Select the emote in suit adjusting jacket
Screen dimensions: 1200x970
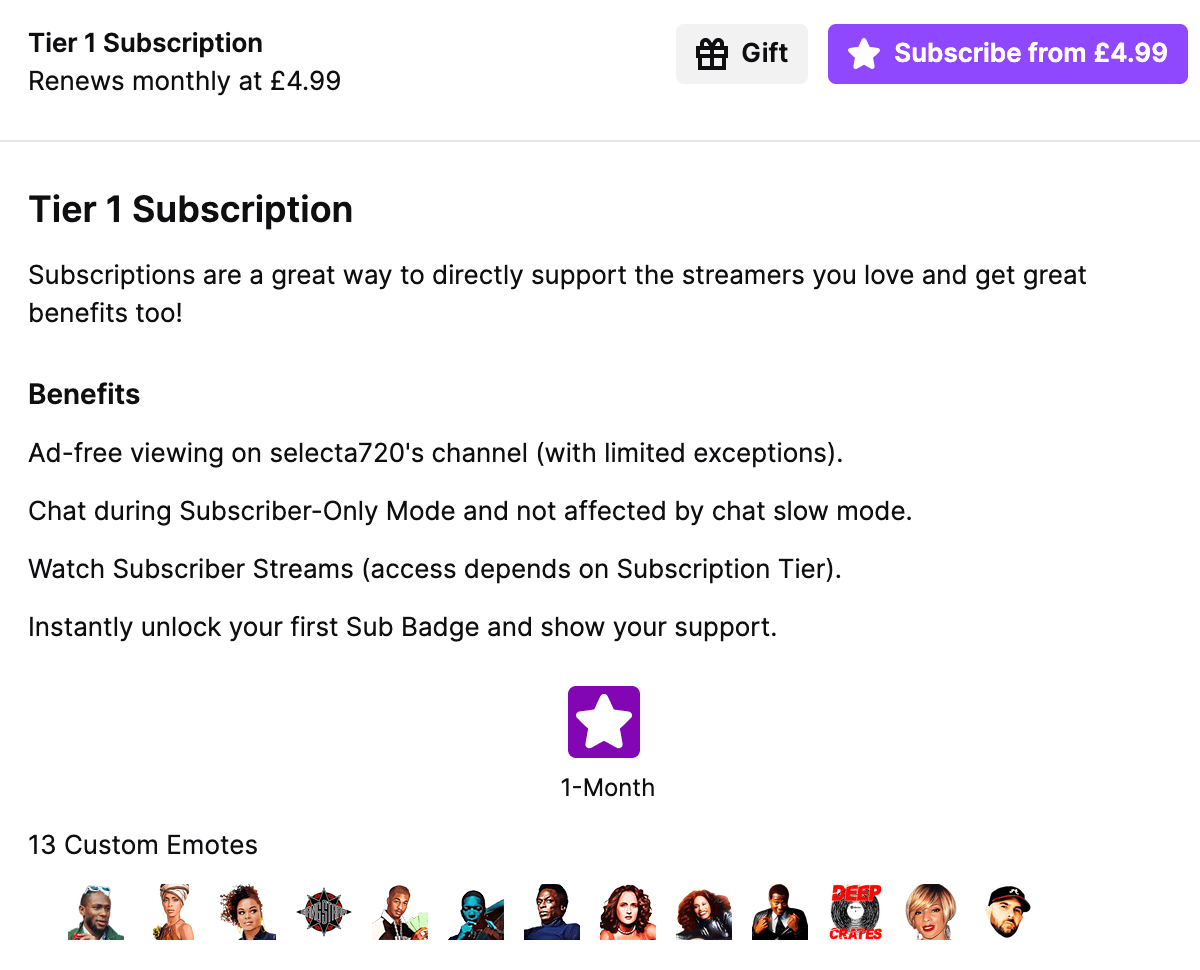pyautogui.click(x=780, y=912)
